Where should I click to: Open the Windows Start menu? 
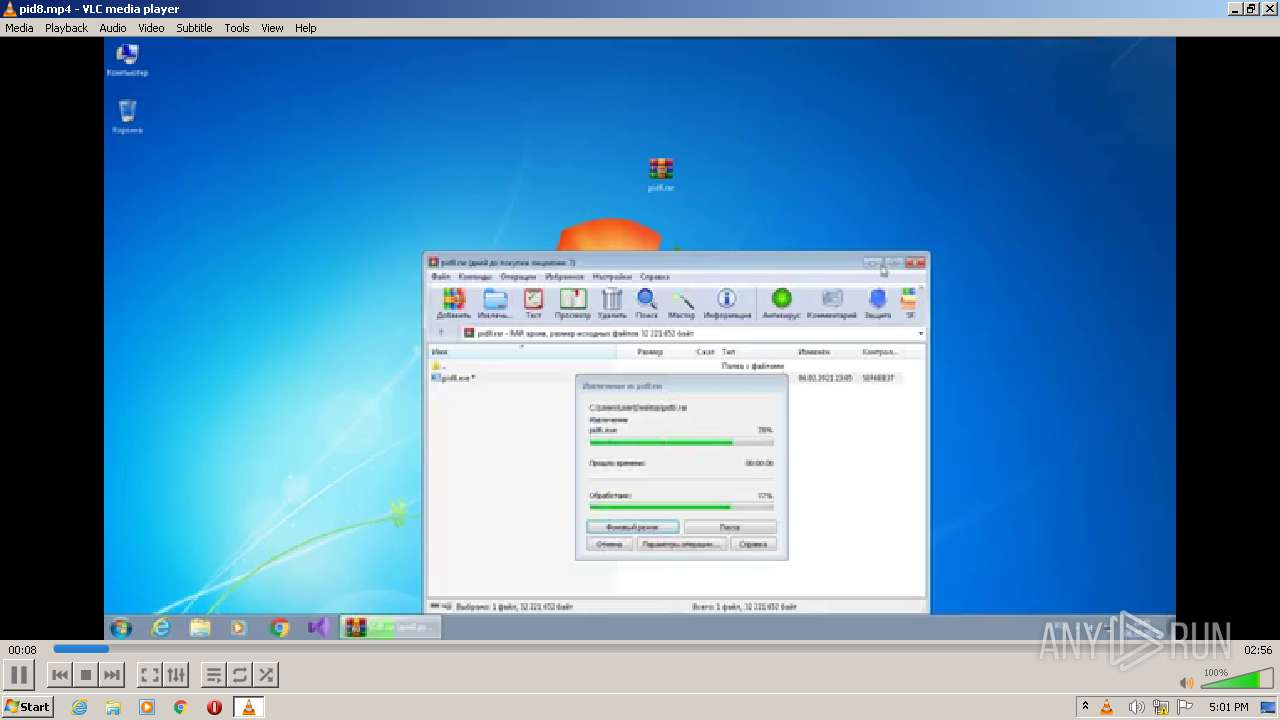click(27, 707)
